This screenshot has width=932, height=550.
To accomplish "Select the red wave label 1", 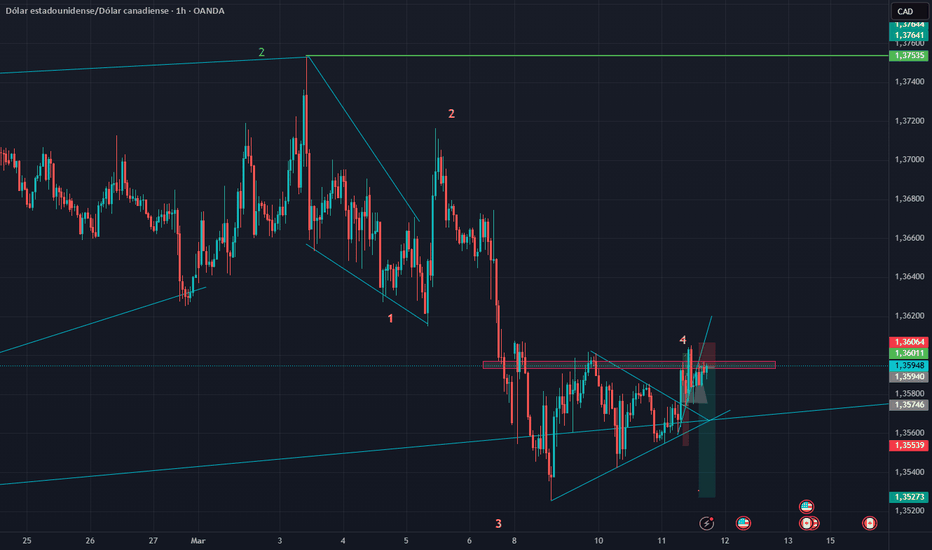I will click(391, 319).
